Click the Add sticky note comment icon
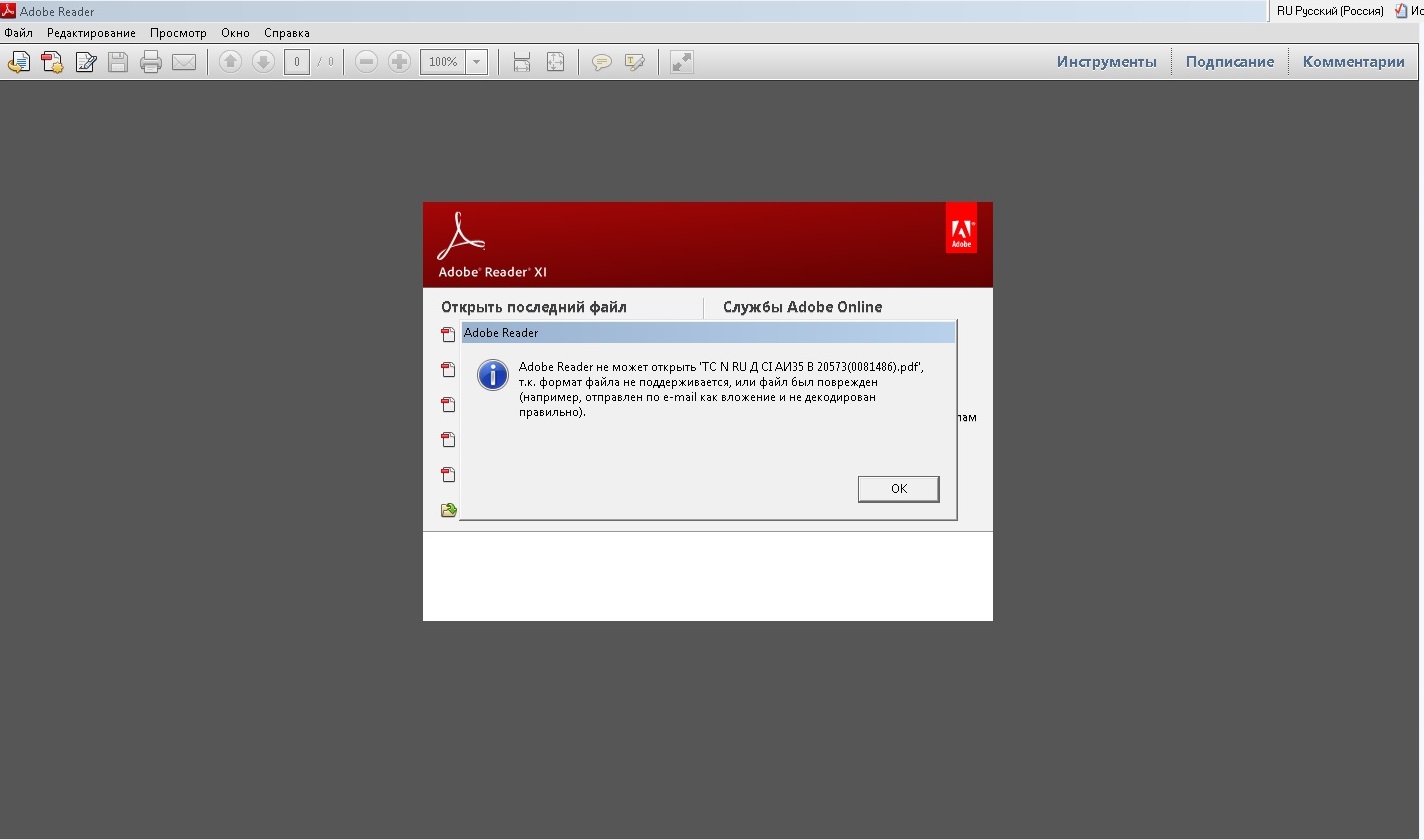 (602, 62)
